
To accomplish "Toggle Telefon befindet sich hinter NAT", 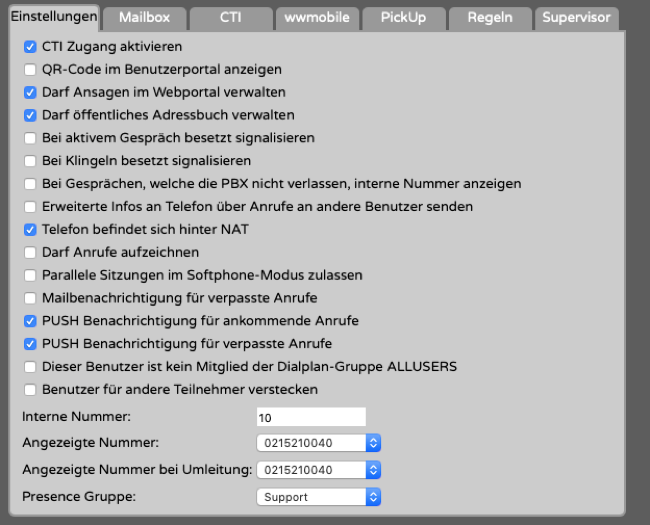I will click(30, 229).
